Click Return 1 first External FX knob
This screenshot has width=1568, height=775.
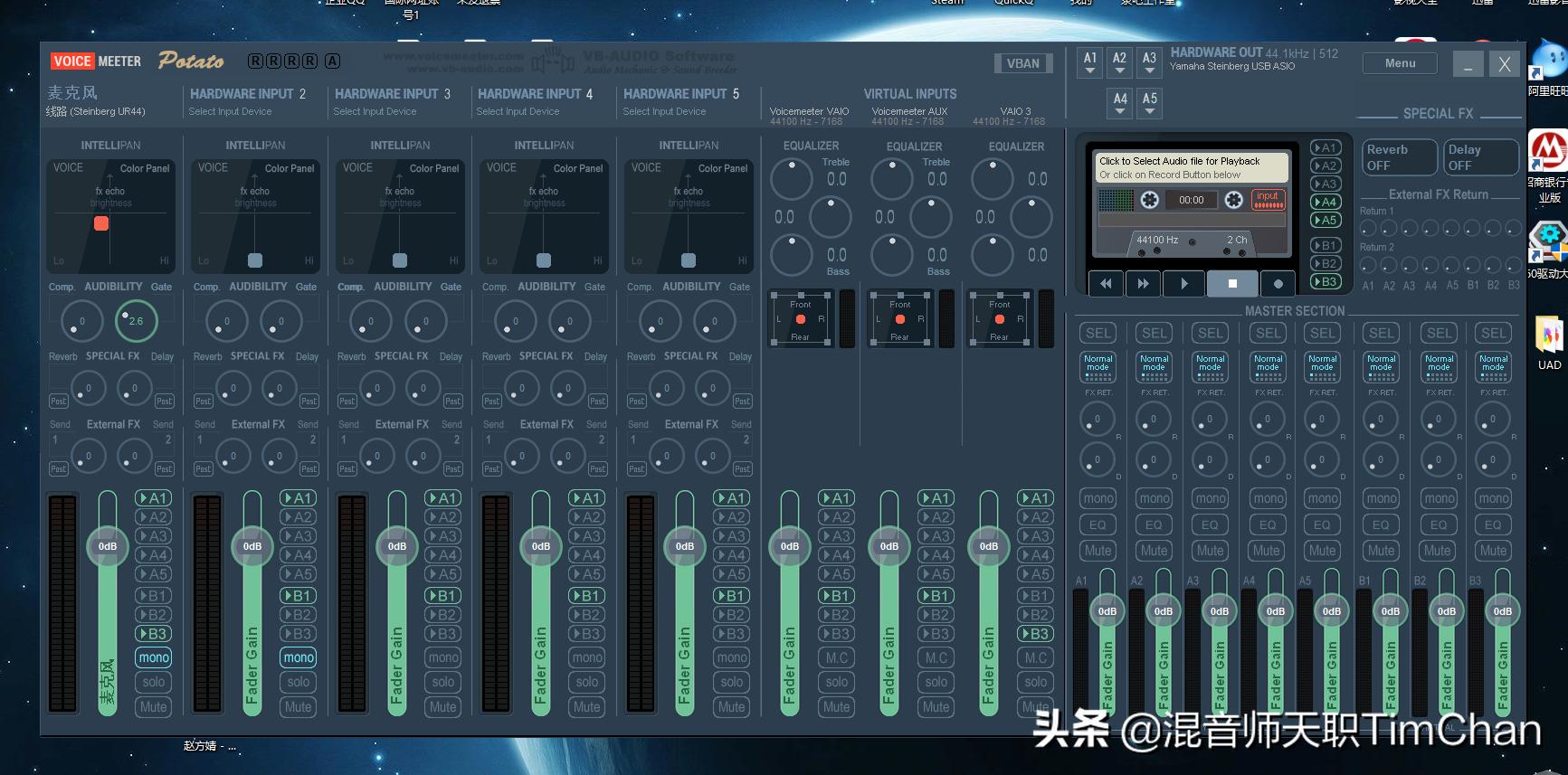1368,228
